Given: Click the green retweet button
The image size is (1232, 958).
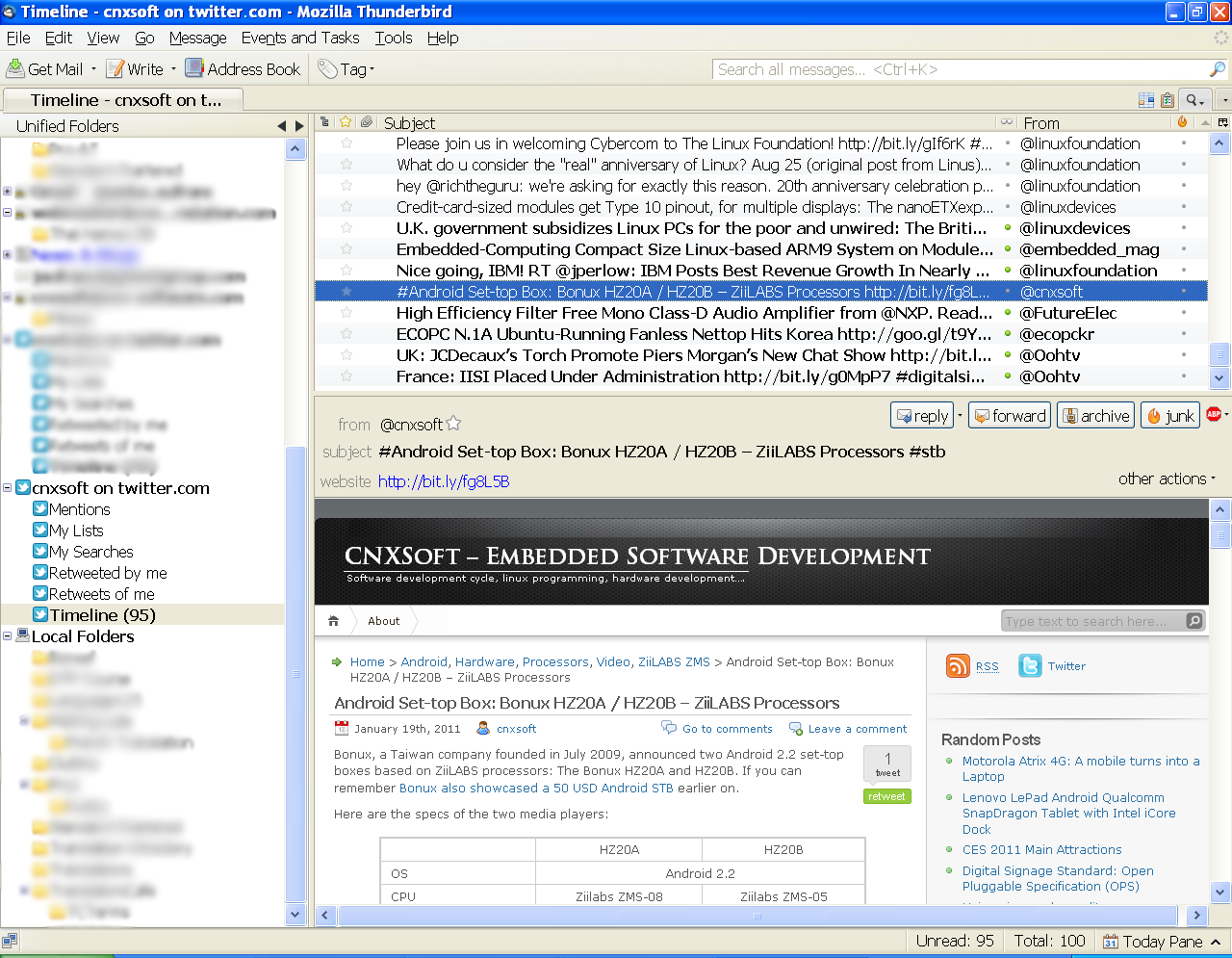Looking at the screenshot, I should tap(887, 796).
